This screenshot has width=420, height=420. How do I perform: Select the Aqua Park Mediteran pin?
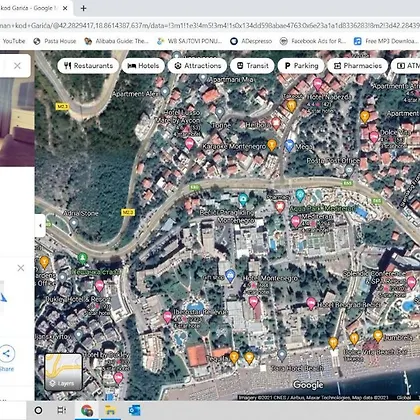300,195
